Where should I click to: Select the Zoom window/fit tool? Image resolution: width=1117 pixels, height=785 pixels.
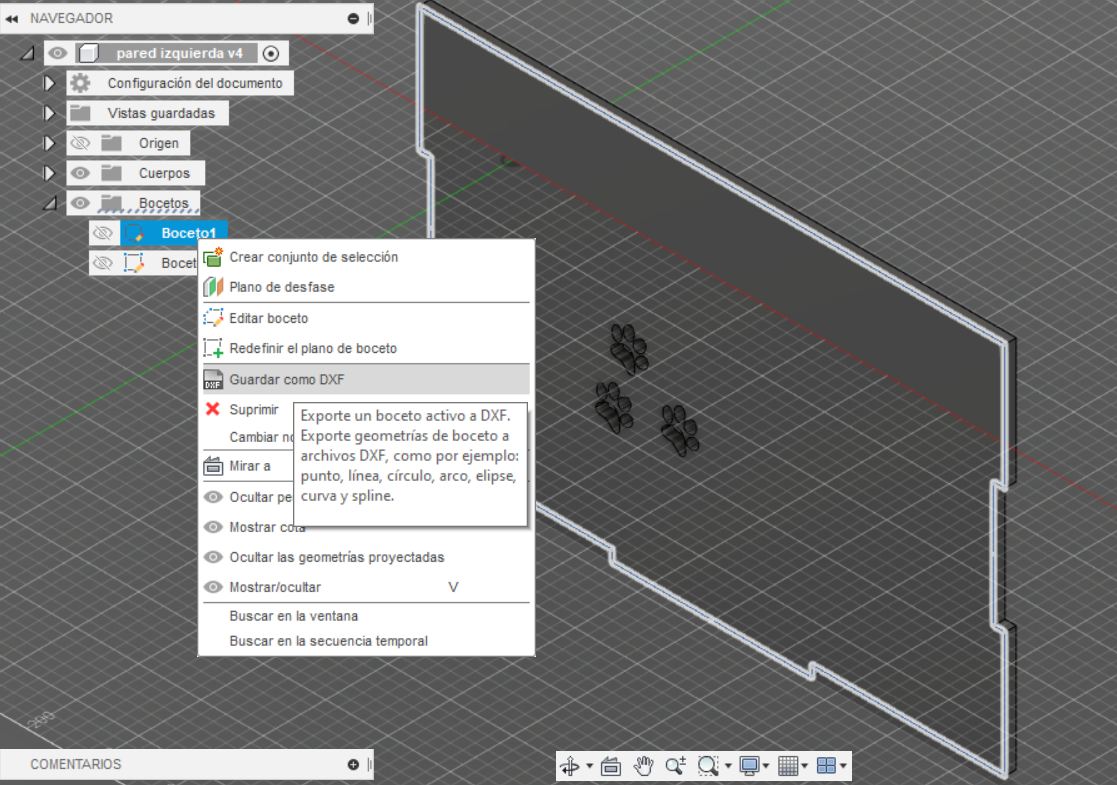click(708, 766)
